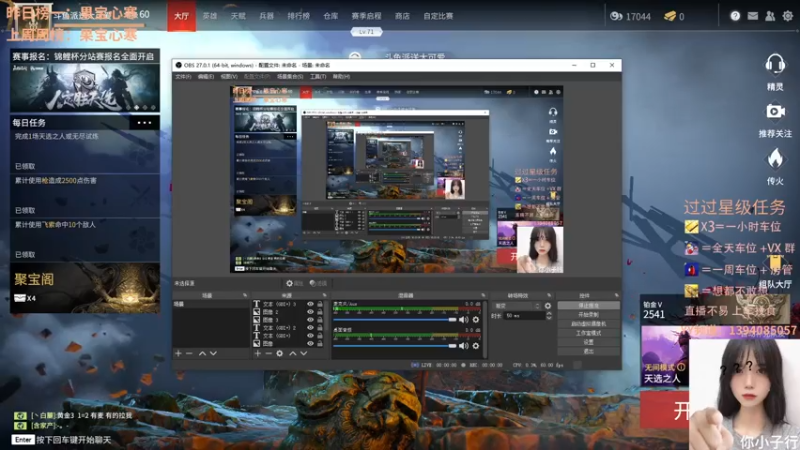The height and width of the screenshot is (450, 800).
Task: Click 启动虚拟摄像机 in OBS controls
Action: [x=588, y=324]
